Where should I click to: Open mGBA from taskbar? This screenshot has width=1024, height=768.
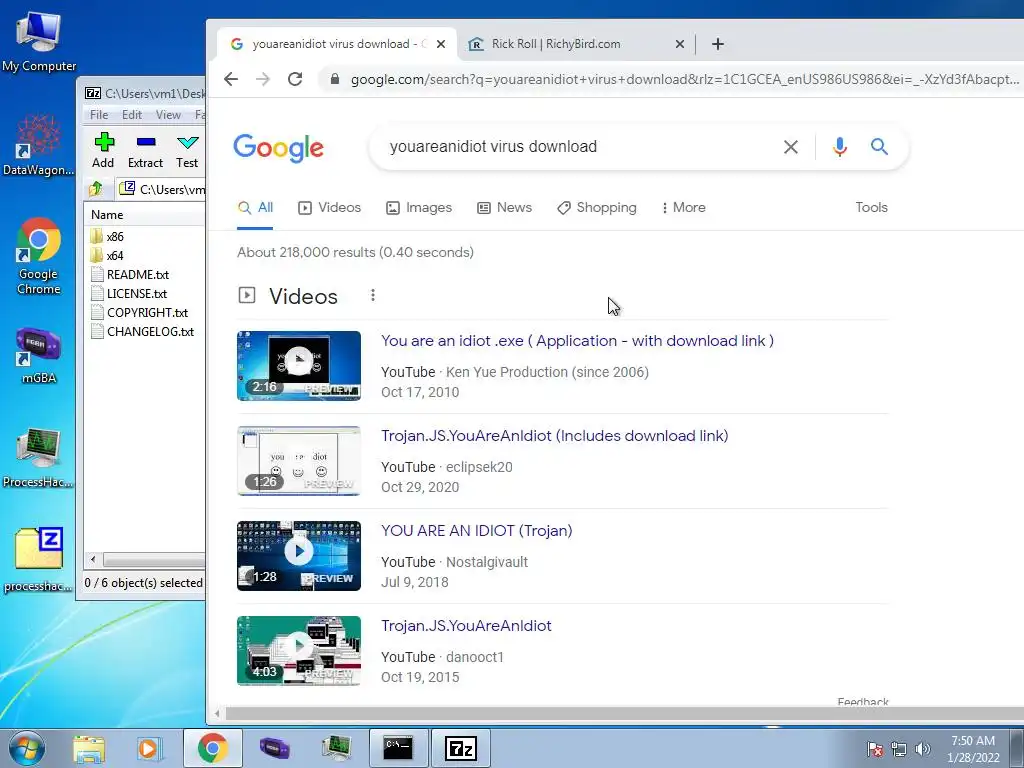click(274, 748)
